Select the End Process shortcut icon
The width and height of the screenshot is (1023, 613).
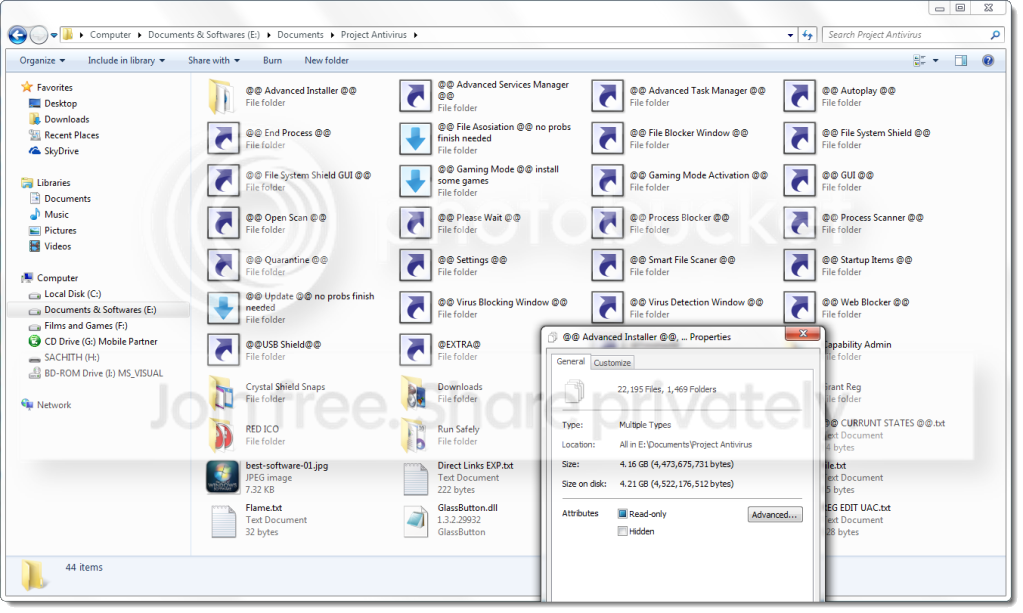[x=223, y=138]
